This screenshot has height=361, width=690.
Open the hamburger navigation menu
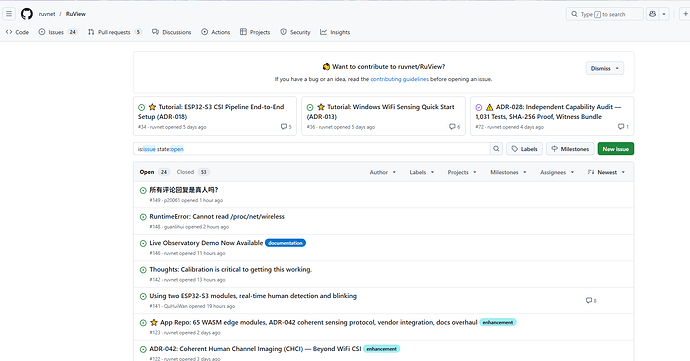click(9, 14)
